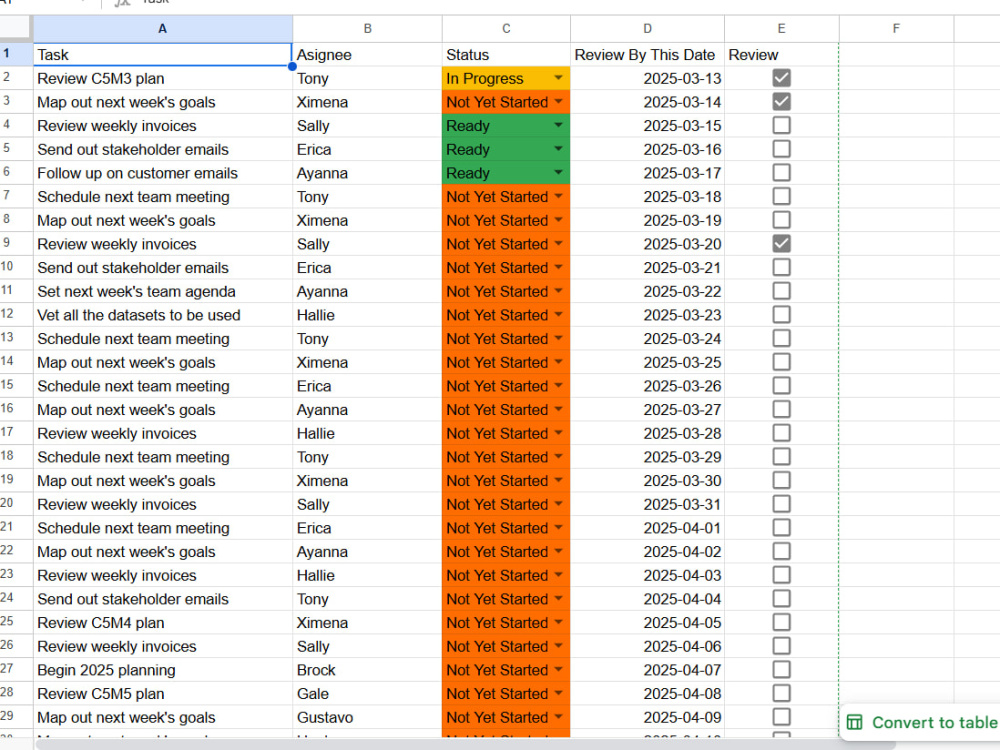Click the Convert to table icon
This screenshot has width=1000, height=750.
point(854,723)
